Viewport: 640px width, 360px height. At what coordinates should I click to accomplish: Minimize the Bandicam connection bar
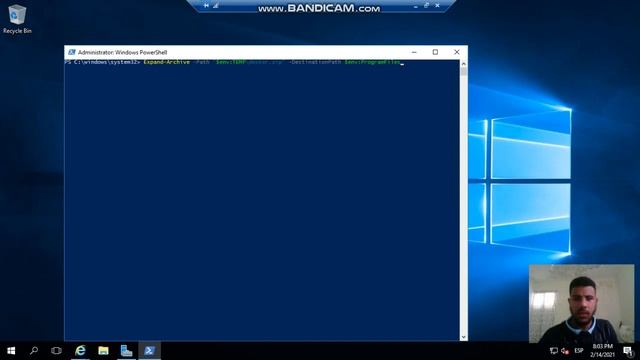point(416,6)
